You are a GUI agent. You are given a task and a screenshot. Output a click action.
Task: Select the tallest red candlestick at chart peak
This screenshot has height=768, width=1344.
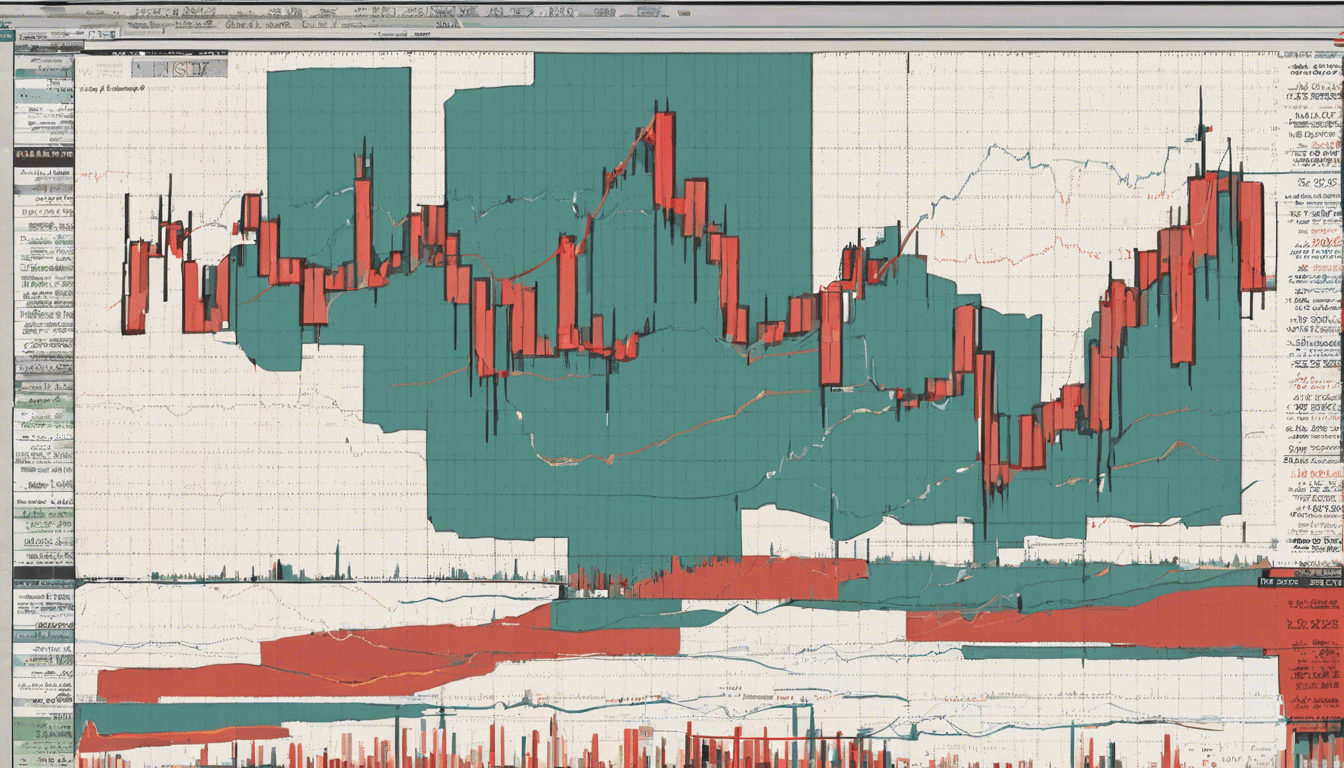664,161
